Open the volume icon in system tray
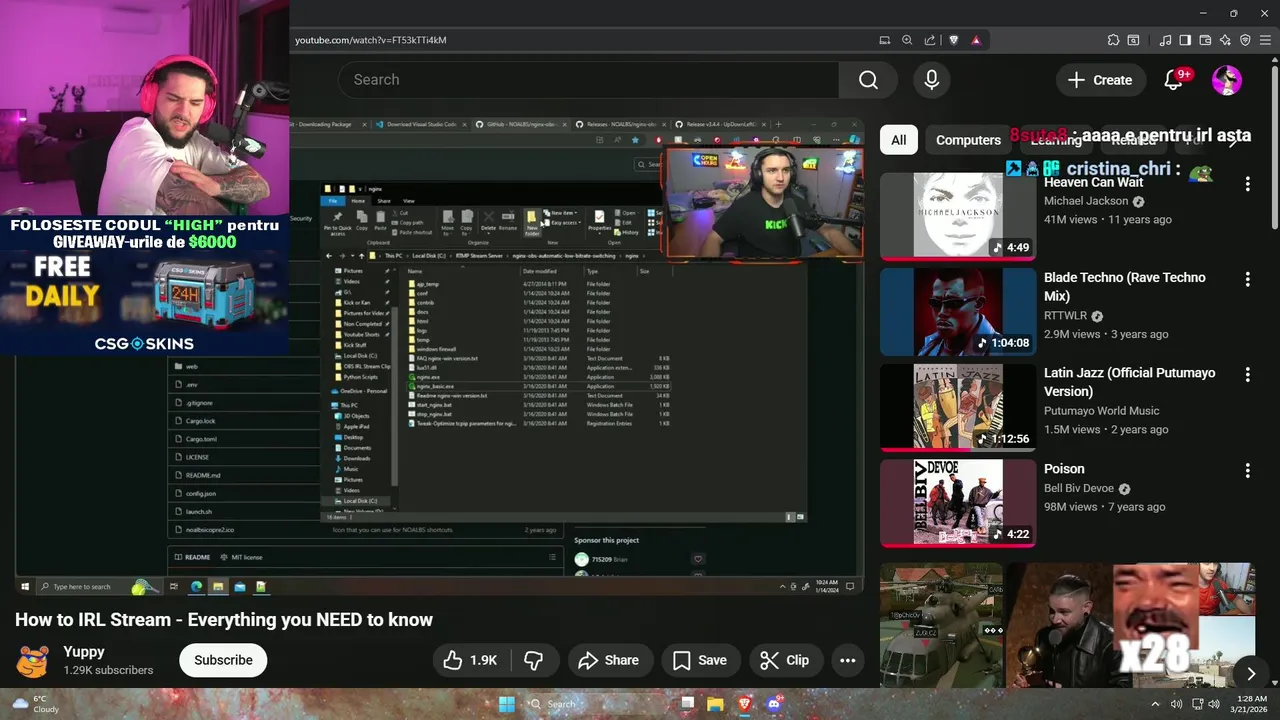Image resolution: width=1280 pixels, height=720 pixels. [x=1177, y=704]
